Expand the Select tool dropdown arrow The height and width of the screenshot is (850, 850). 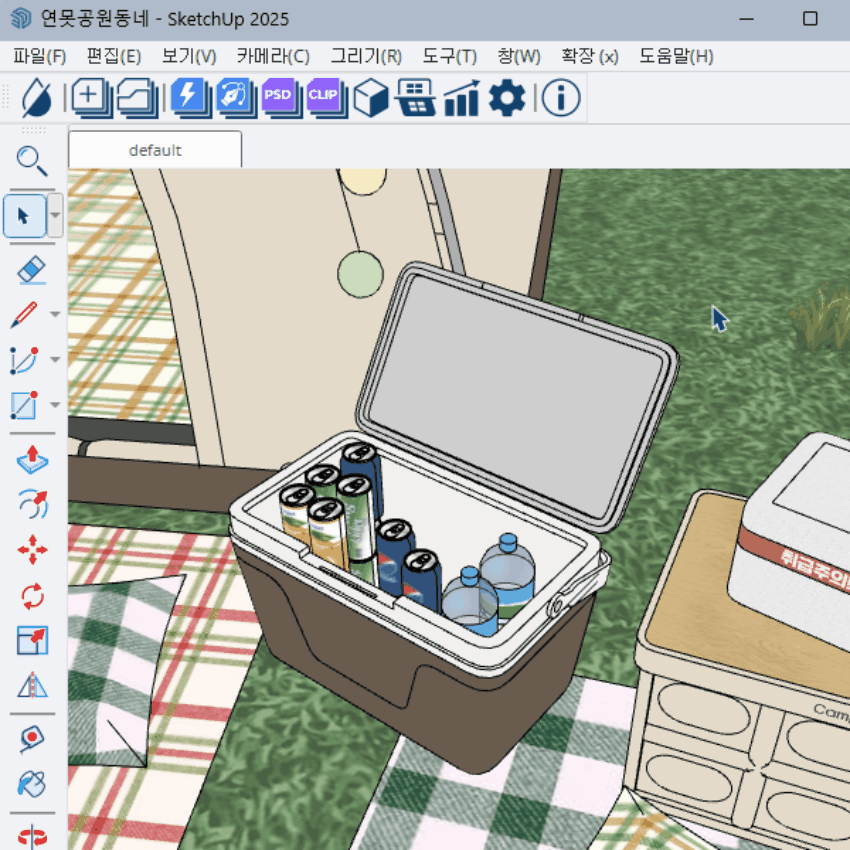[55, 215]
